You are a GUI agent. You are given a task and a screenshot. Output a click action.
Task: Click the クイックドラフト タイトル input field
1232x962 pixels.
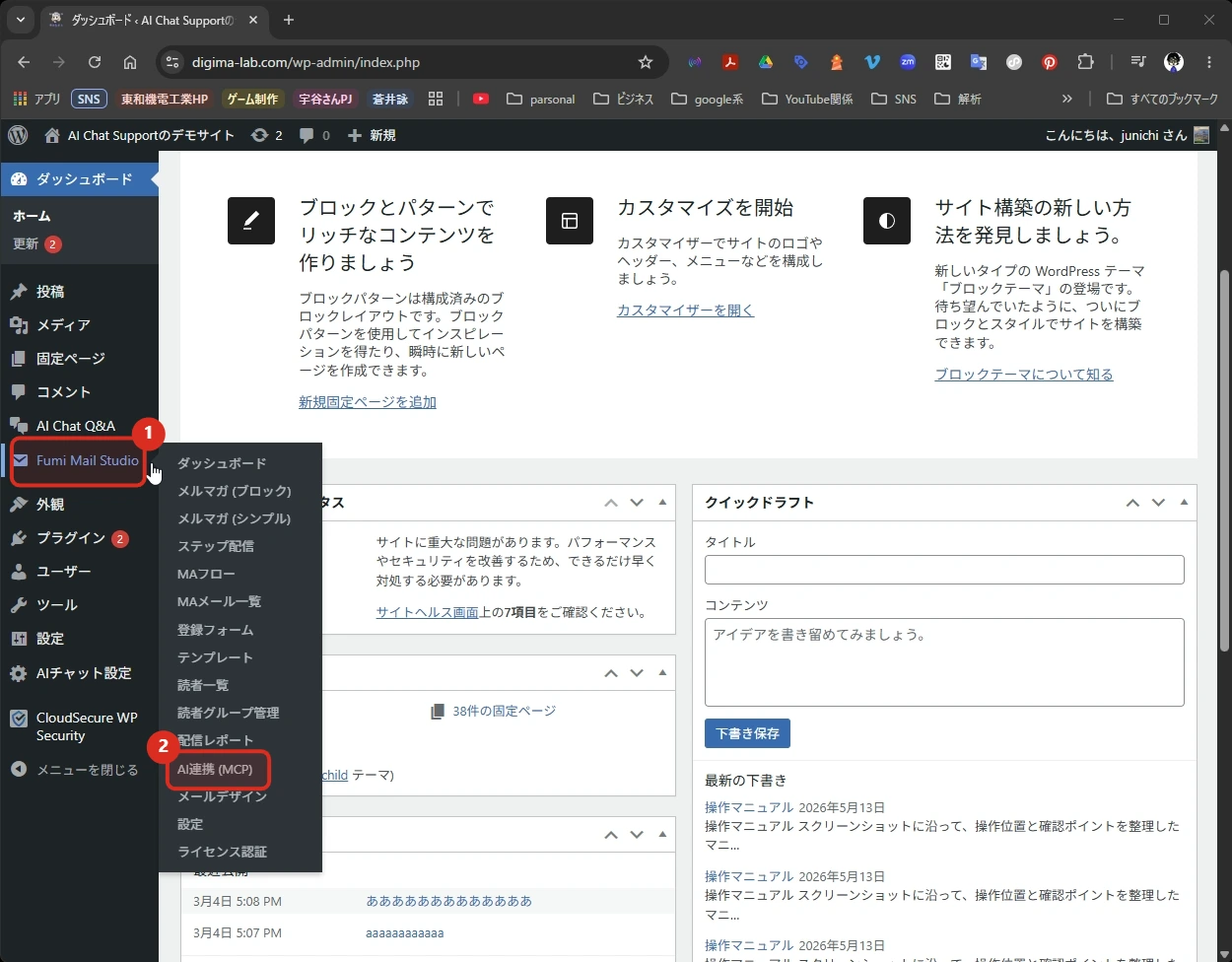pyautogui.click(x=944, y=570)
